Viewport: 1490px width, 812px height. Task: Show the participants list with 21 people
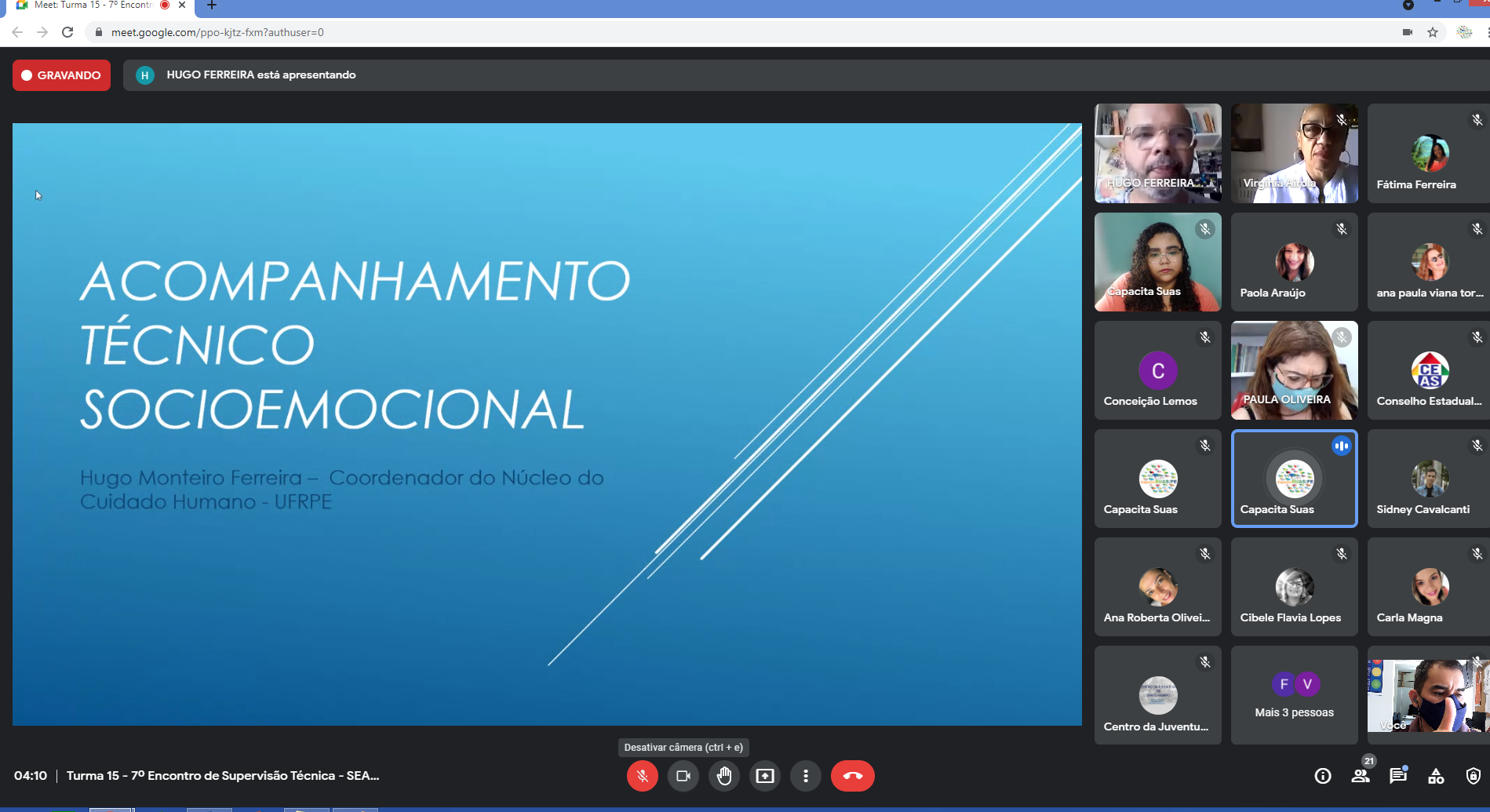tap(1361, 776)
